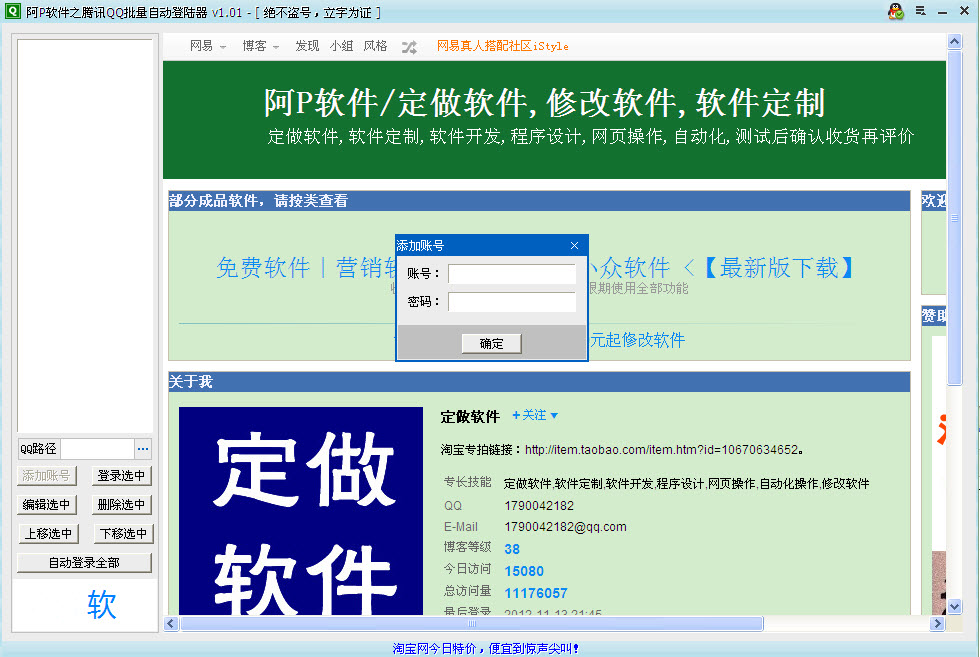Click the 自动登录全部 button

point(84,563)
